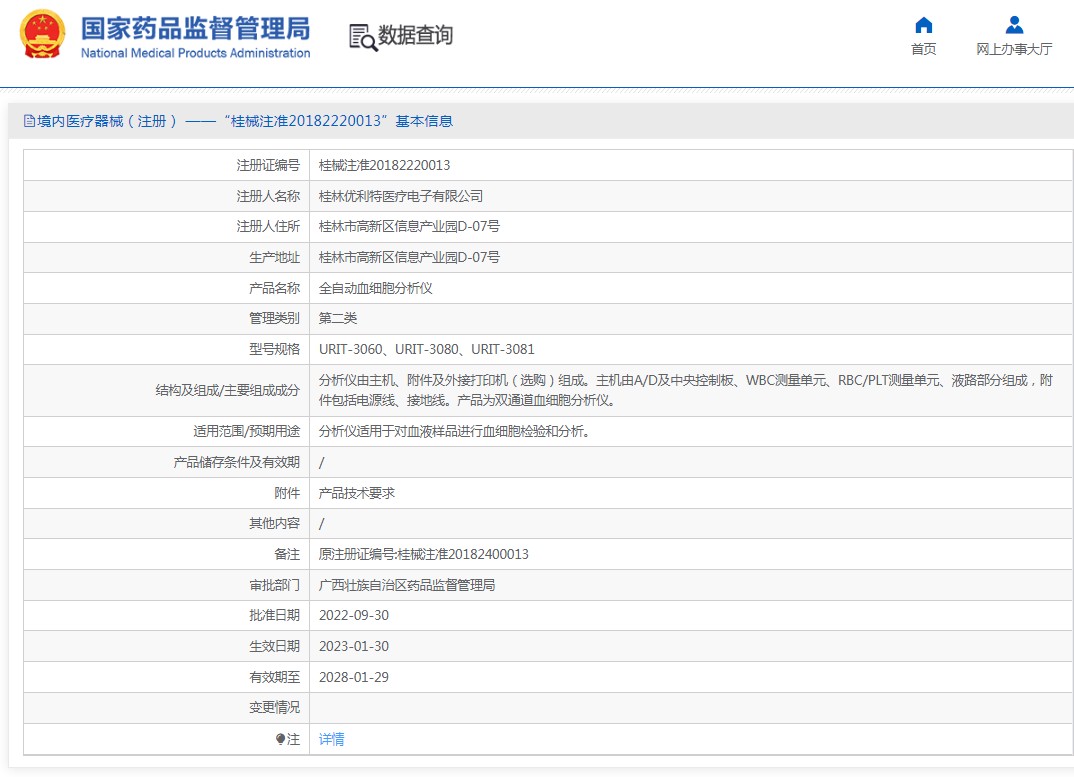Click the 国家药品监督管理局 site title
1074x777 pixels.
[195, 28]
